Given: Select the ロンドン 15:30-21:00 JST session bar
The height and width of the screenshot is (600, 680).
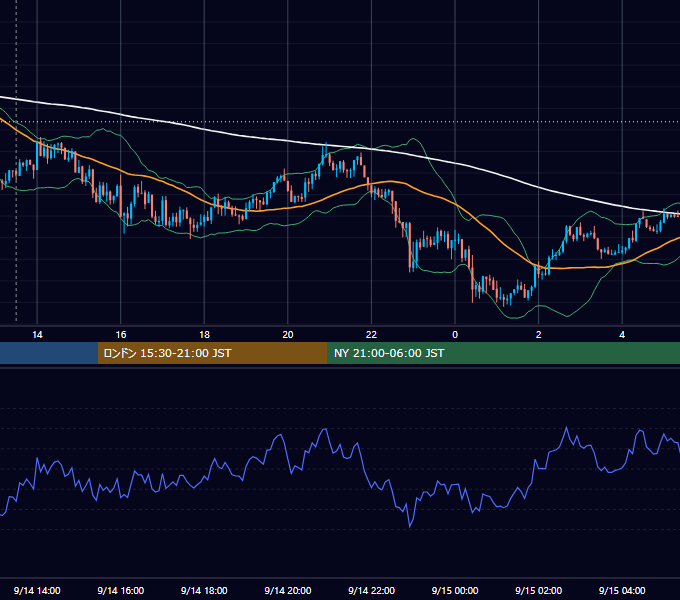Looking at the screenshot, I should [x=212, y=353].
